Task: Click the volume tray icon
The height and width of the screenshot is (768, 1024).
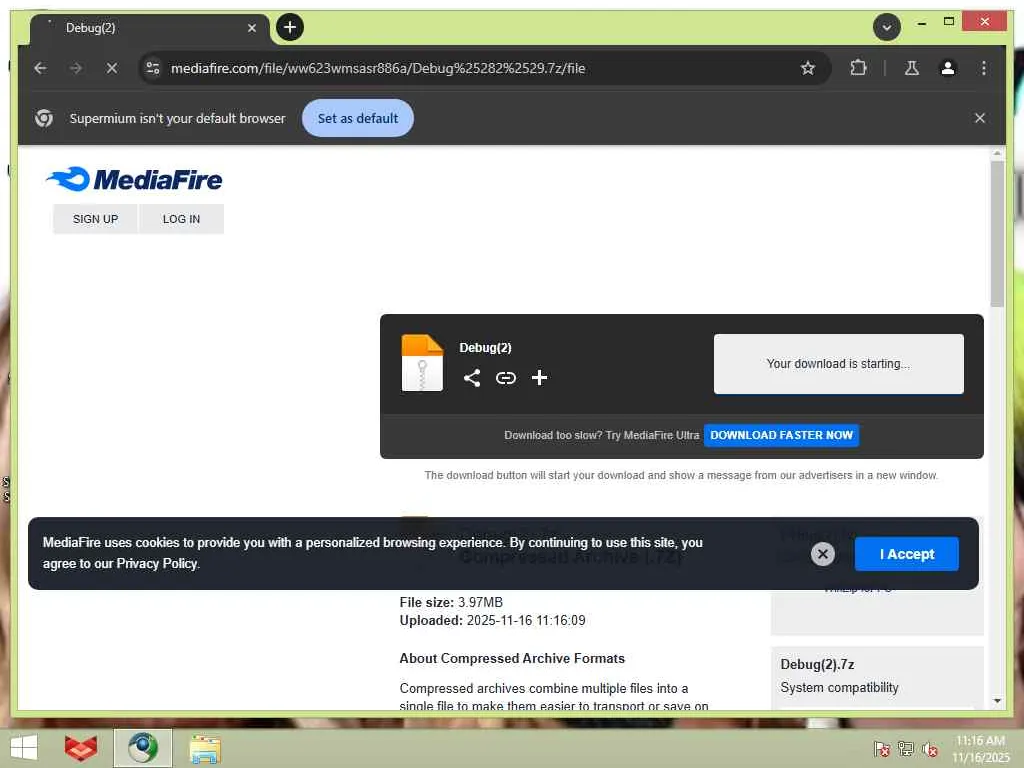Action: (930, 749)
